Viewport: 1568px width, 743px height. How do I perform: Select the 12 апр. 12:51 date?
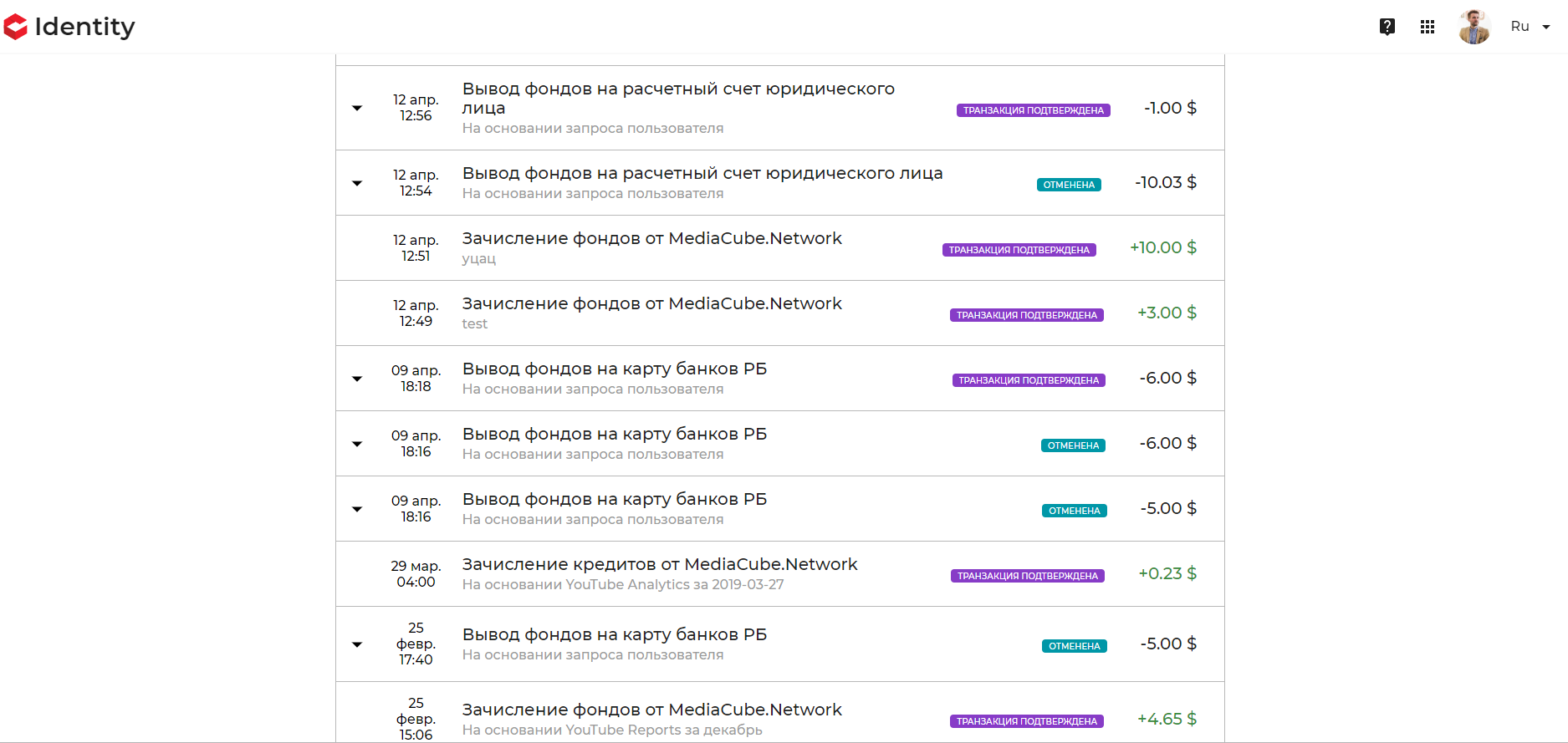coord(416,248)
